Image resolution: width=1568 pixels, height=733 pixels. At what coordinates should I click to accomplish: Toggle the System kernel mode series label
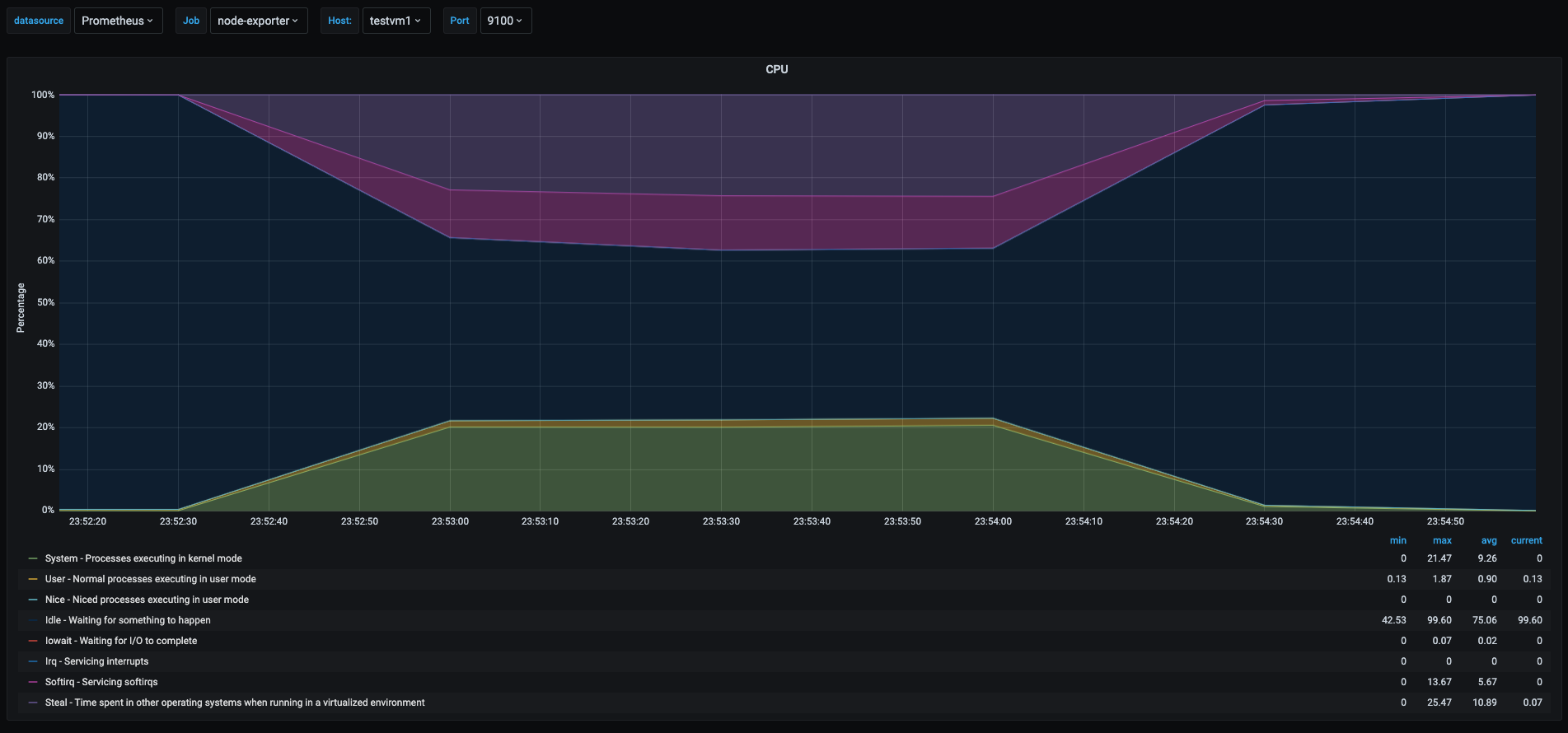tap(143, 558)
